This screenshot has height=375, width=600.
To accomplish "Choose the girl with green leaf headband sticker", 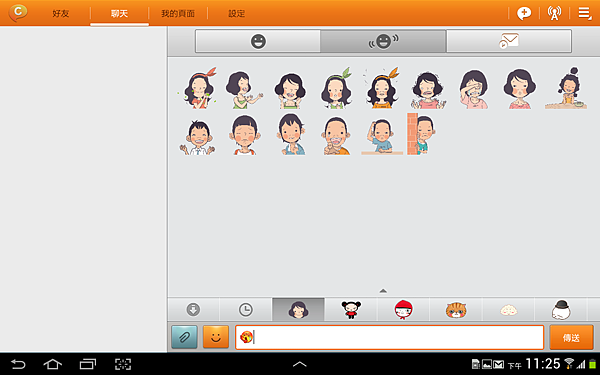I will click(336, 89).
